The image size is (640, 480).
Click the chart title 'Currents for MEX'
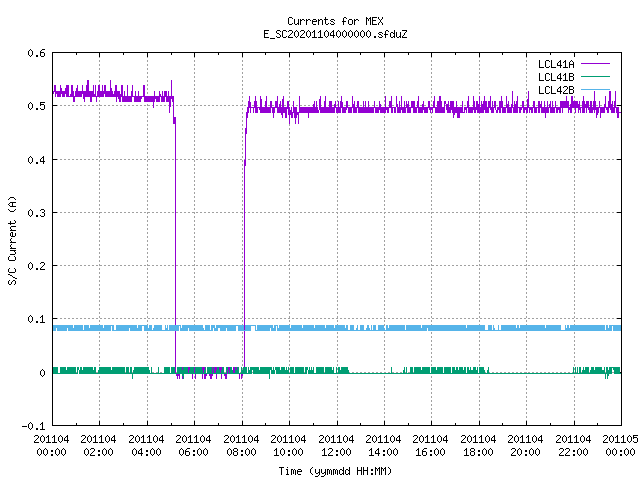(x=335, y=21)
